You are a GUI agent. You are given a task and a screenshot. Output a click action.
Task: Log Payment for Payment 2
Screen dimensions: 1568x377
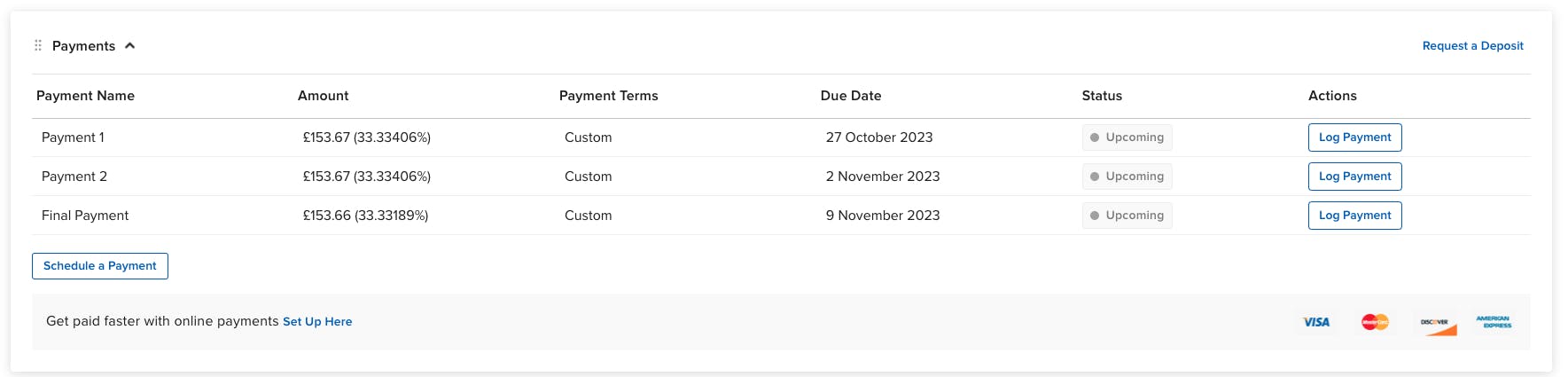click(x=1355, y=177)
